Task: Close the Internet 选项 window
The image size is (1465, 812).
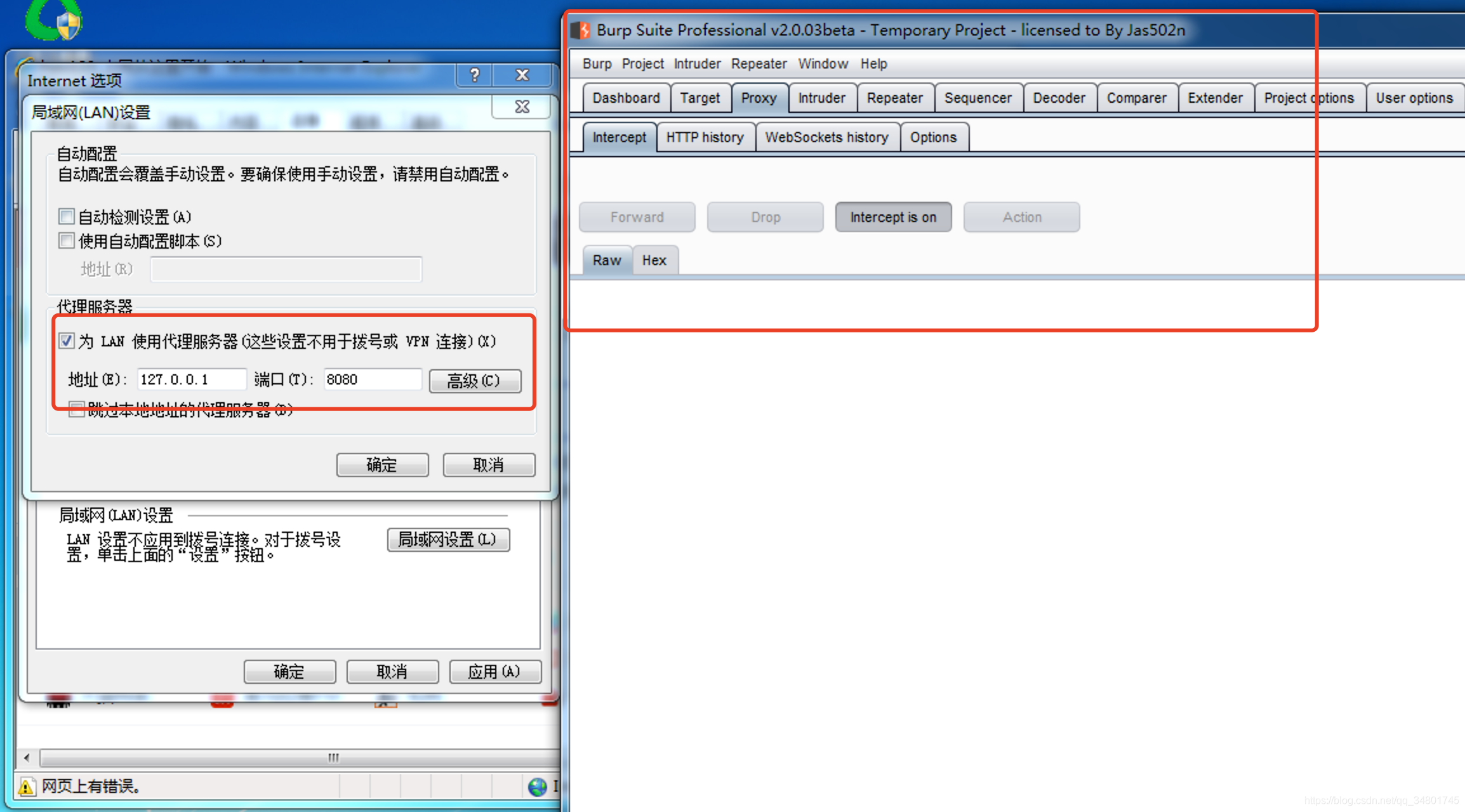Action: [x=522, y=75]
